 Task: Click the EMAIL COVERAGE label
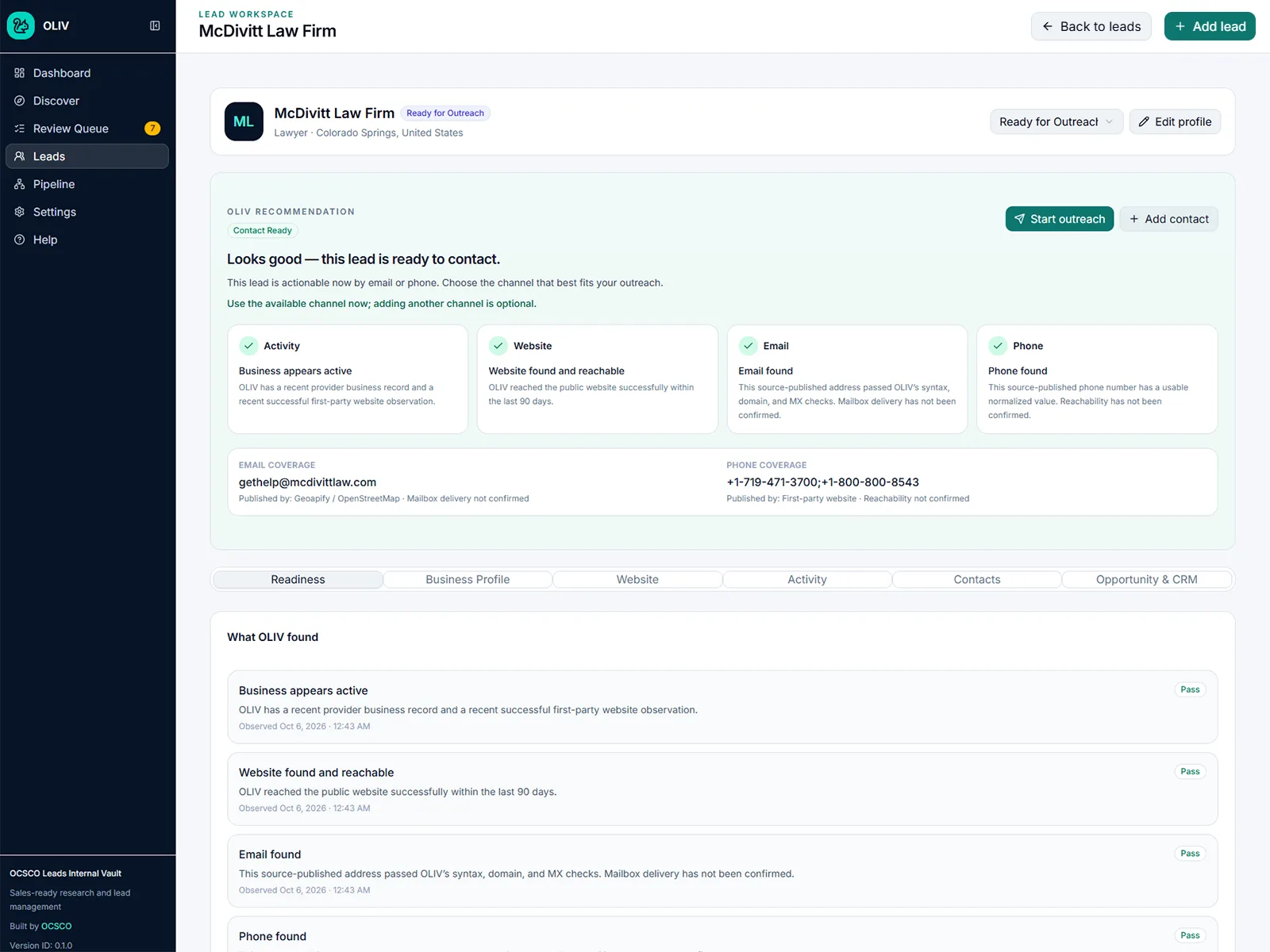click(x=277, y=465)
